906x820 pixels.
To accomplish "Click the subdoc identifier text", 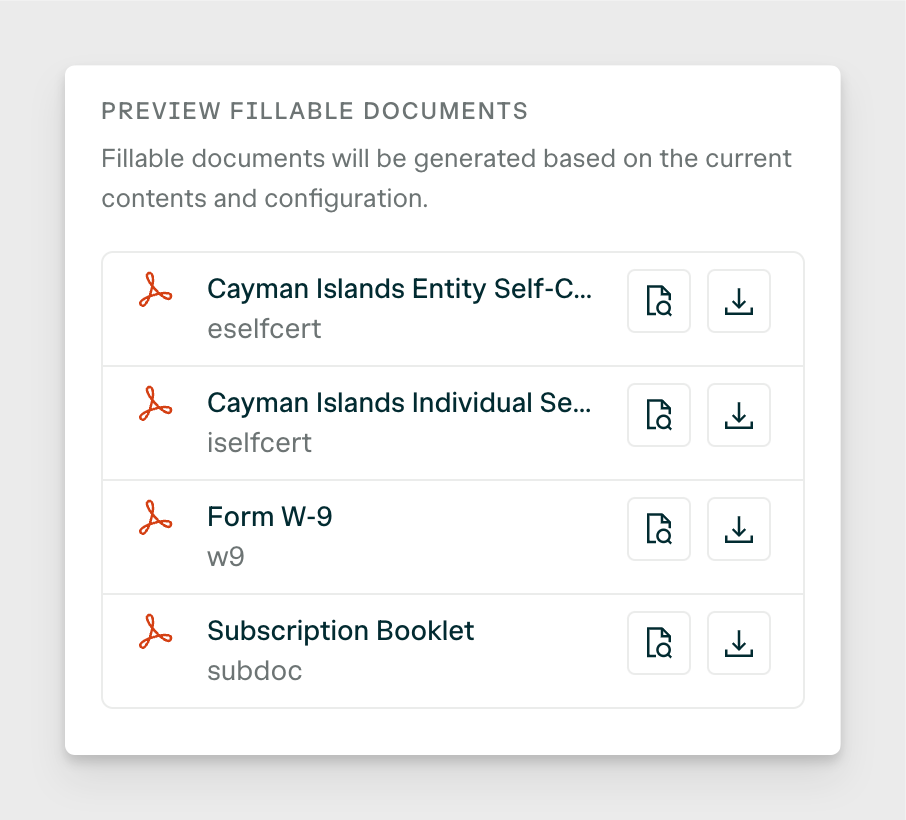I will click(x=255, y=671).
